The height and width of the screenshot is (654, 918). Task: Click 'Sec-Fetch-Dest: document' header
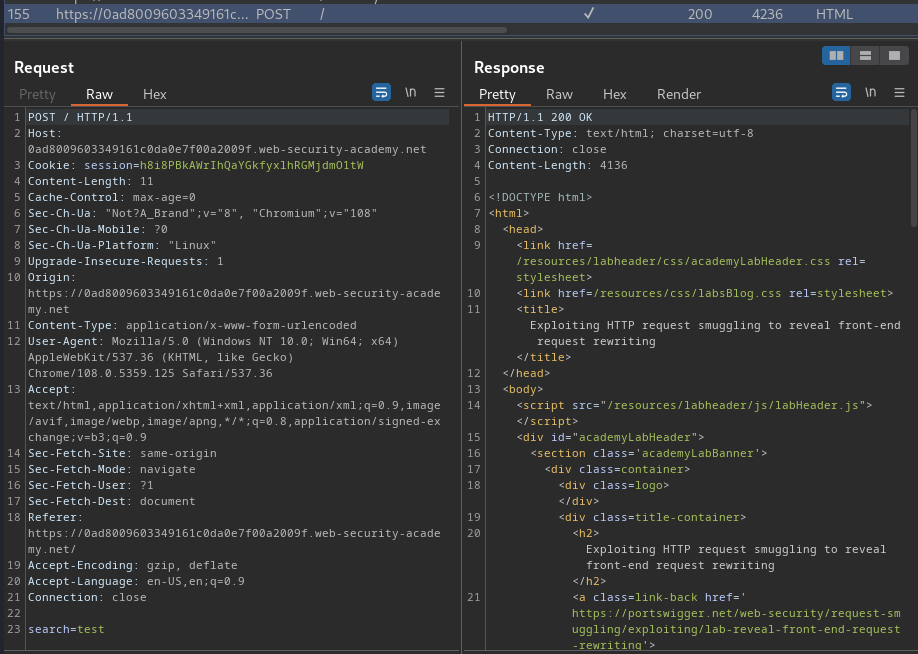pos(111,501)
